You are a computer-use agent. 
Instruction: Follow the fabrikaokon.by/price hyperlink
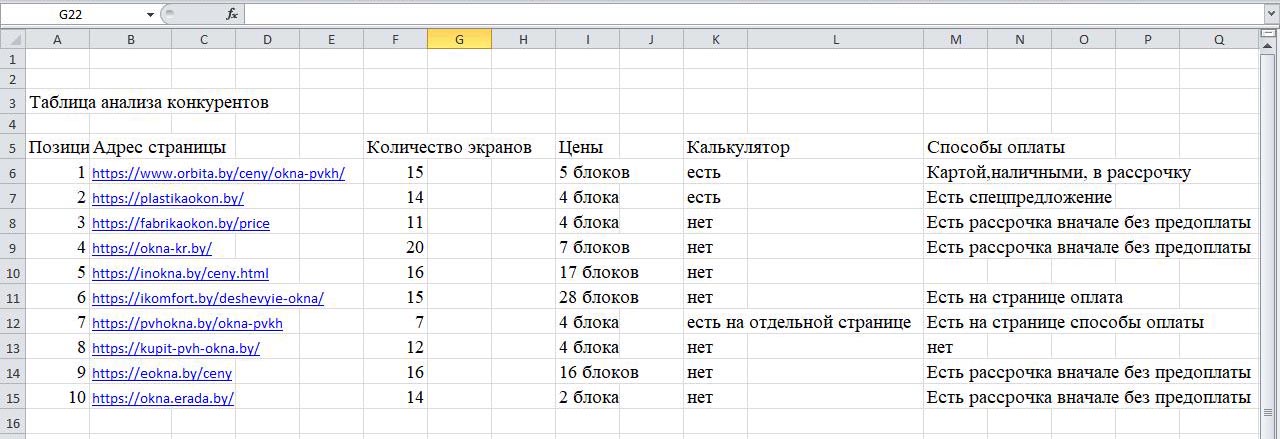[x=180, y=223]
